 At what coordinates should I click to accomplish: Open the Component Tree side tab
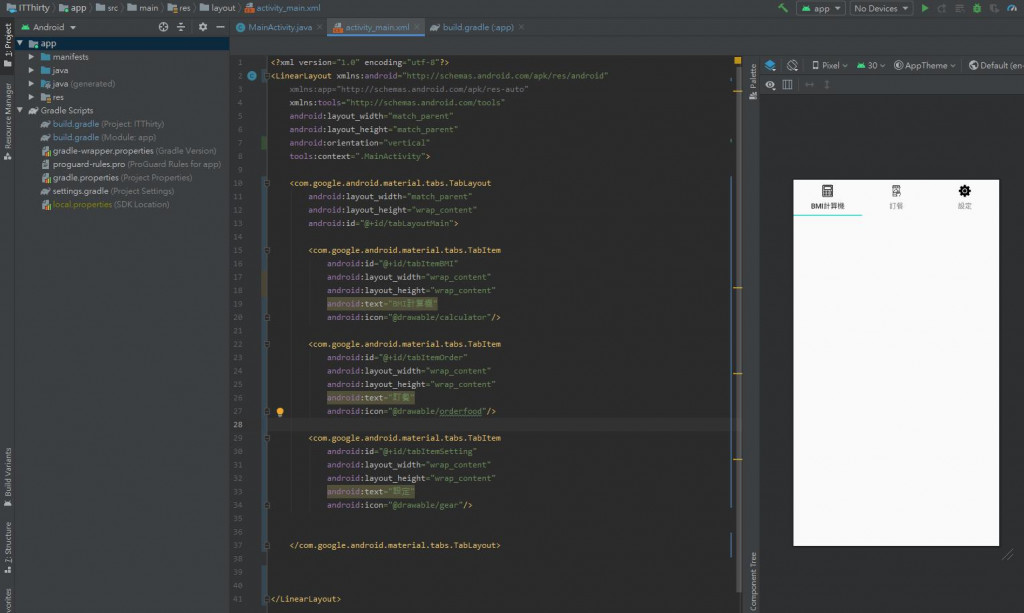point(753,581)
